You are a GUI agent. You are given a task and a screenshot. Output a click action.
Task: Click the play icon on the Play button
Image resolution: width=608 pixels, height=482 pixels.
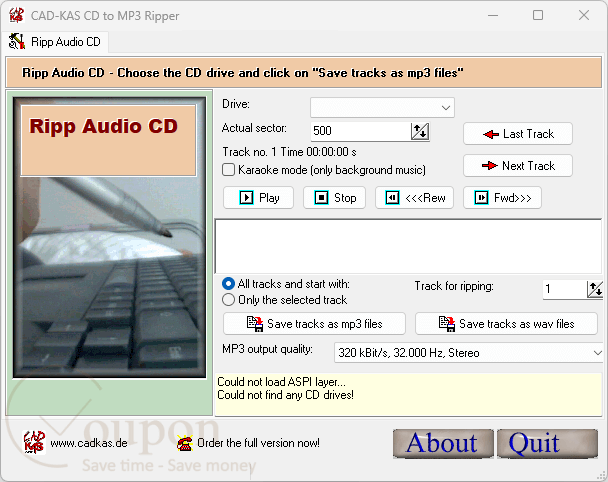(x=246, y=198)
